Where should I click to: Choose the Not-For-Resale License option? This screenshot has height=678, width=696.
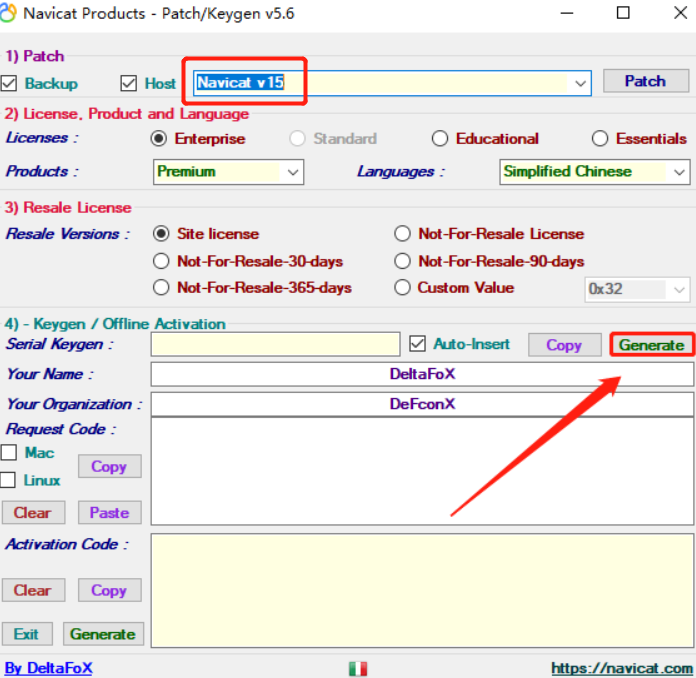[x=402, y=234]
